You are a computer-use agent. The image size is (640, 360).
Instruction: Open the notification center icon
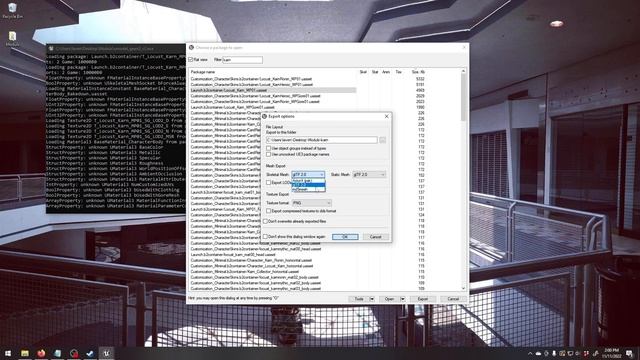click(x=630, y=353)
